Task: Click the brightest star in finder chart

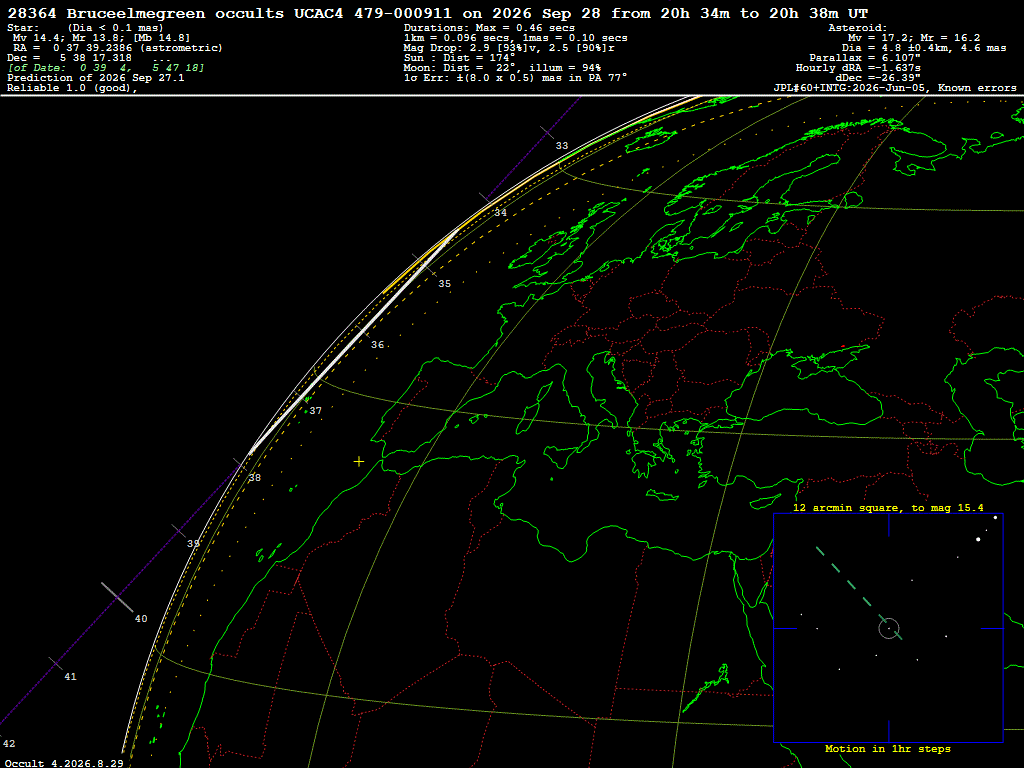Action: tap(978, 539)
